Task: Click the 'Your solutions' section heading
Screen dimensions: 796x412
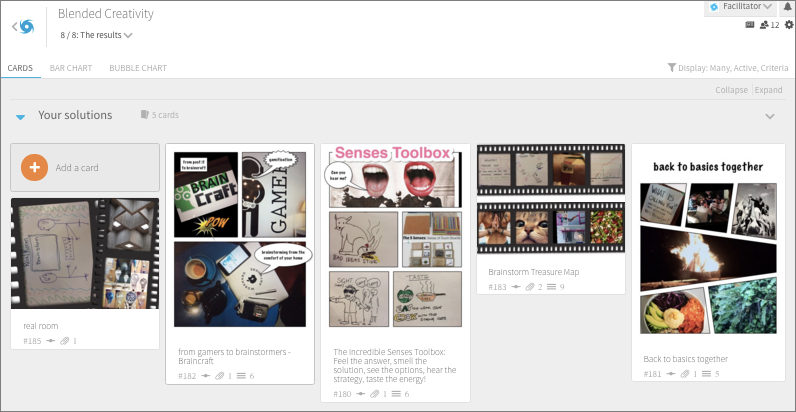Action: click(x=75, y=115)
